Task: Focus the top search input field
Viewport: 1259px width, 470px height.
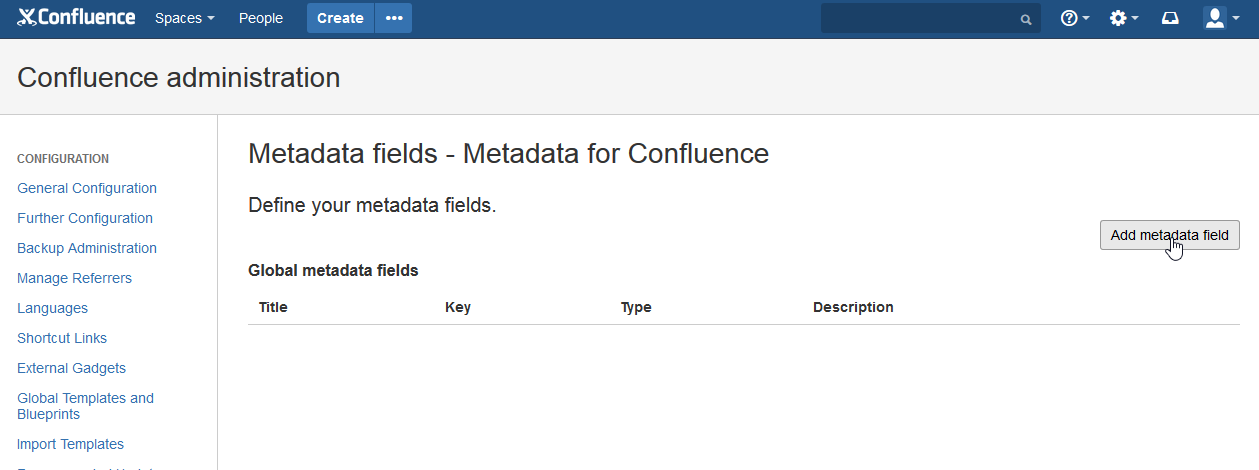Action: tap(920, 18)
